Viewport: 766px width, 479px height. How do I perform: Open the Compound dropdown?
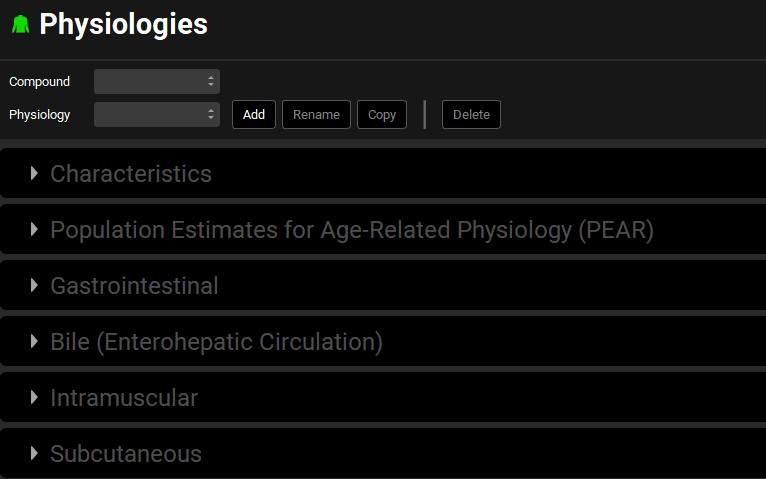point(156,81)
